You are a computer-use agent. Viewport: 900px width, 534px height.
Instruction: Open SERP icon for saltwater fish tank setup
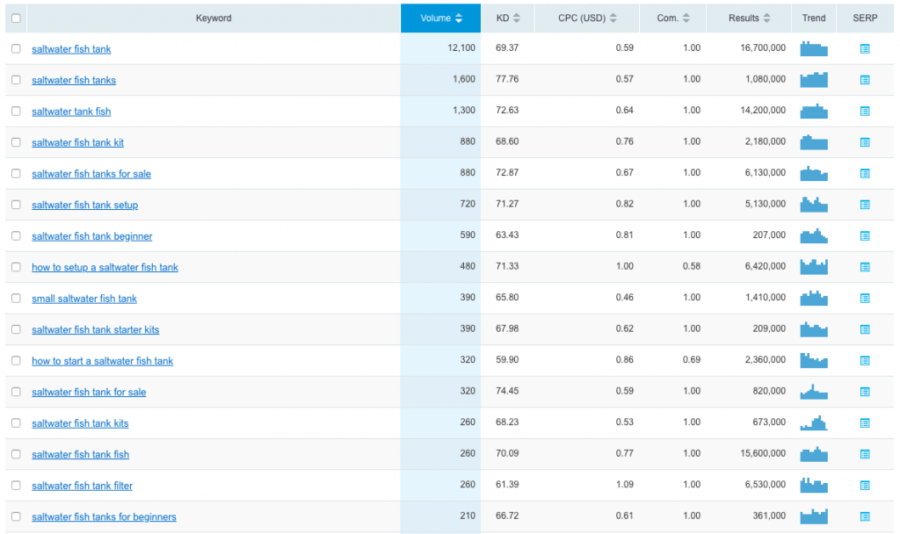click(864, 204)
